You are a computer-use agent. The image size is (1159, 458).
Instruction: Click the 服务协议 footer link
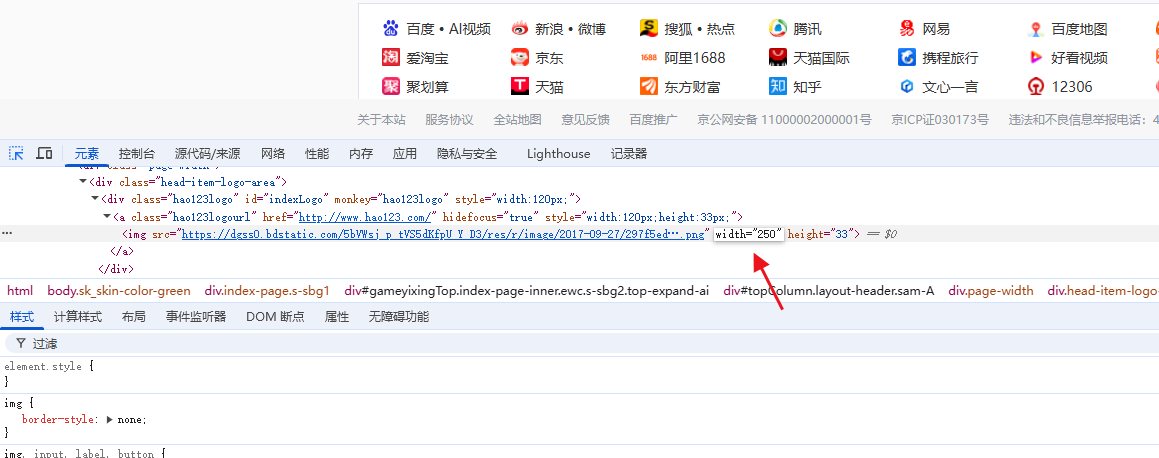tap(449, 119)
